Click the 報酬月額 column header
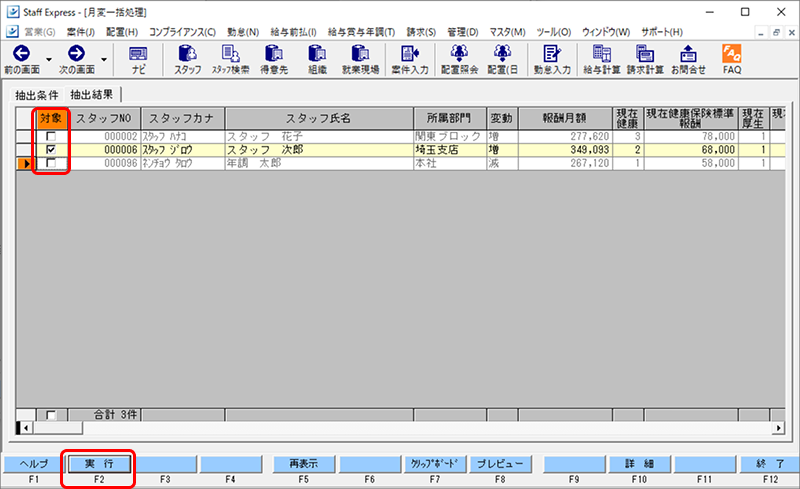The height and width of the screenshot is (489, 800). point(565,118)
